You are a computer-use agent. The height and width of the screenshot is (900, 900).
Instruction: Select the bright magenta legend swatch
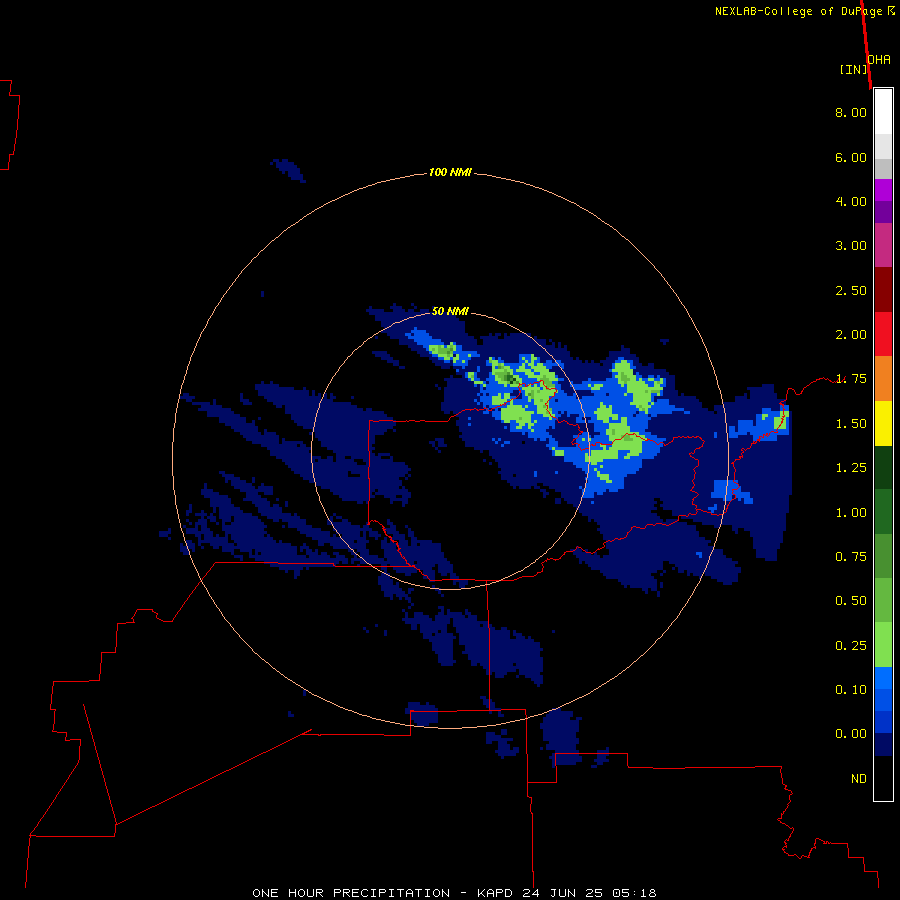(x=883, y=190)
